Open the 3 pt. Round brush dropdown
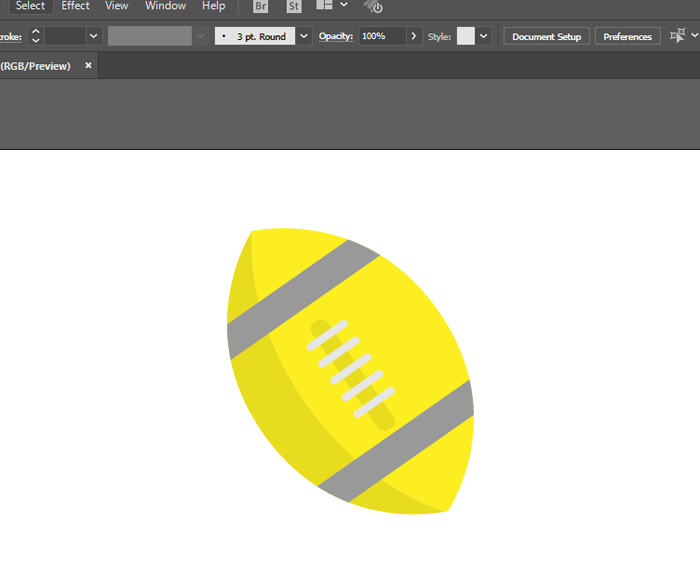The width and height of the screenshot is (700, 579). point(304,36)
